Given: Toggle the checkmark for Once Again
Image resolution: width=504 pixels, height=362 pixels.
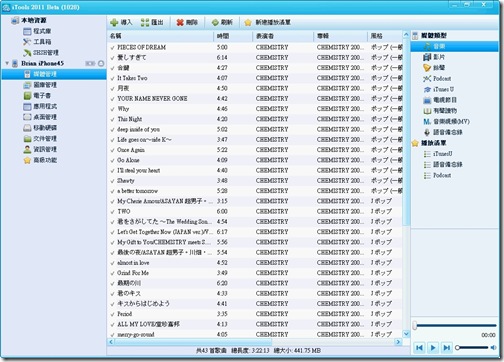Looking at the screenshot, I should coord(112,150).
